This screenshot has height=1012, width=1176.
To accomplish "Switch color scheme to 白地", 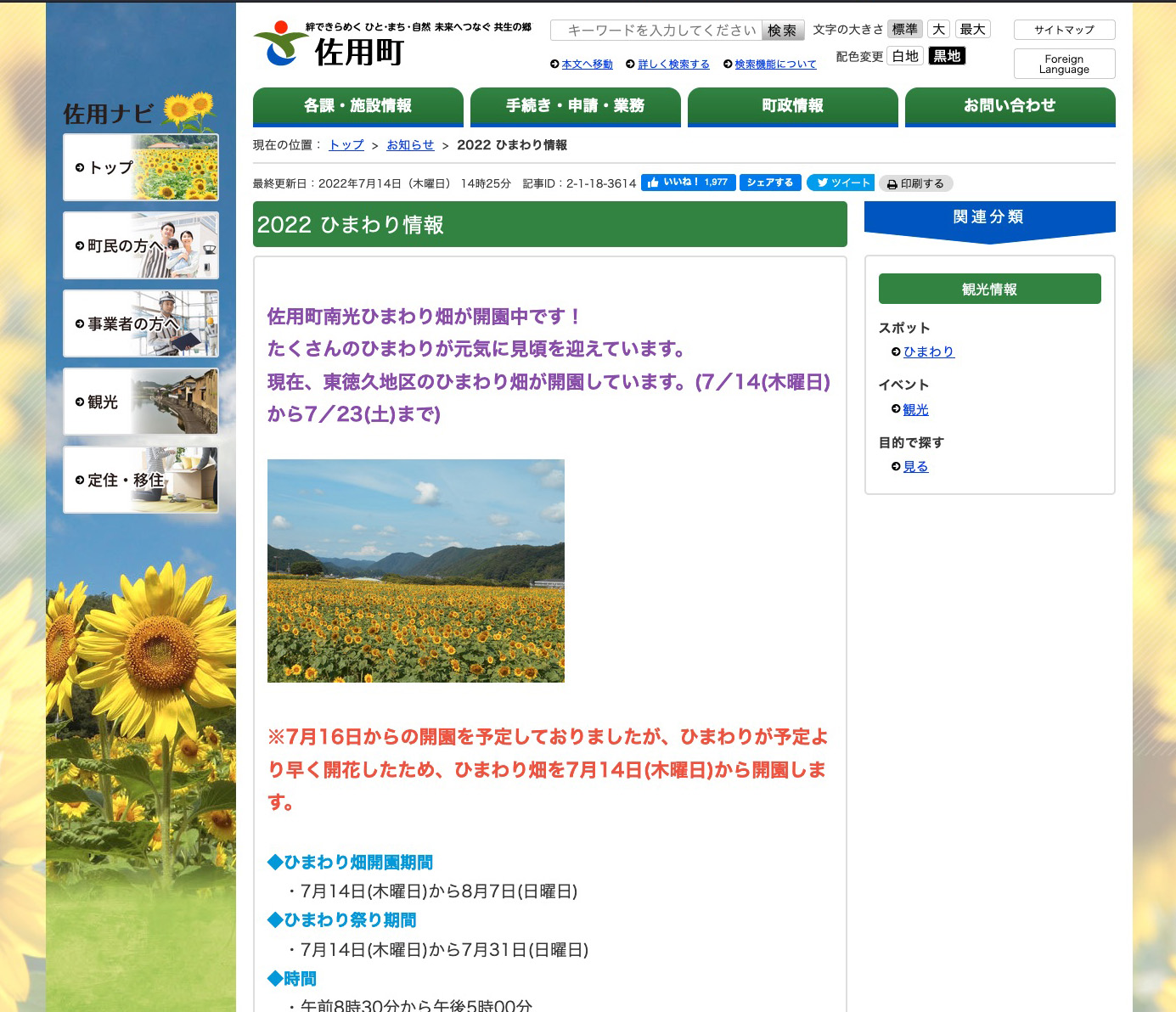I will click(x=905, y=56).
